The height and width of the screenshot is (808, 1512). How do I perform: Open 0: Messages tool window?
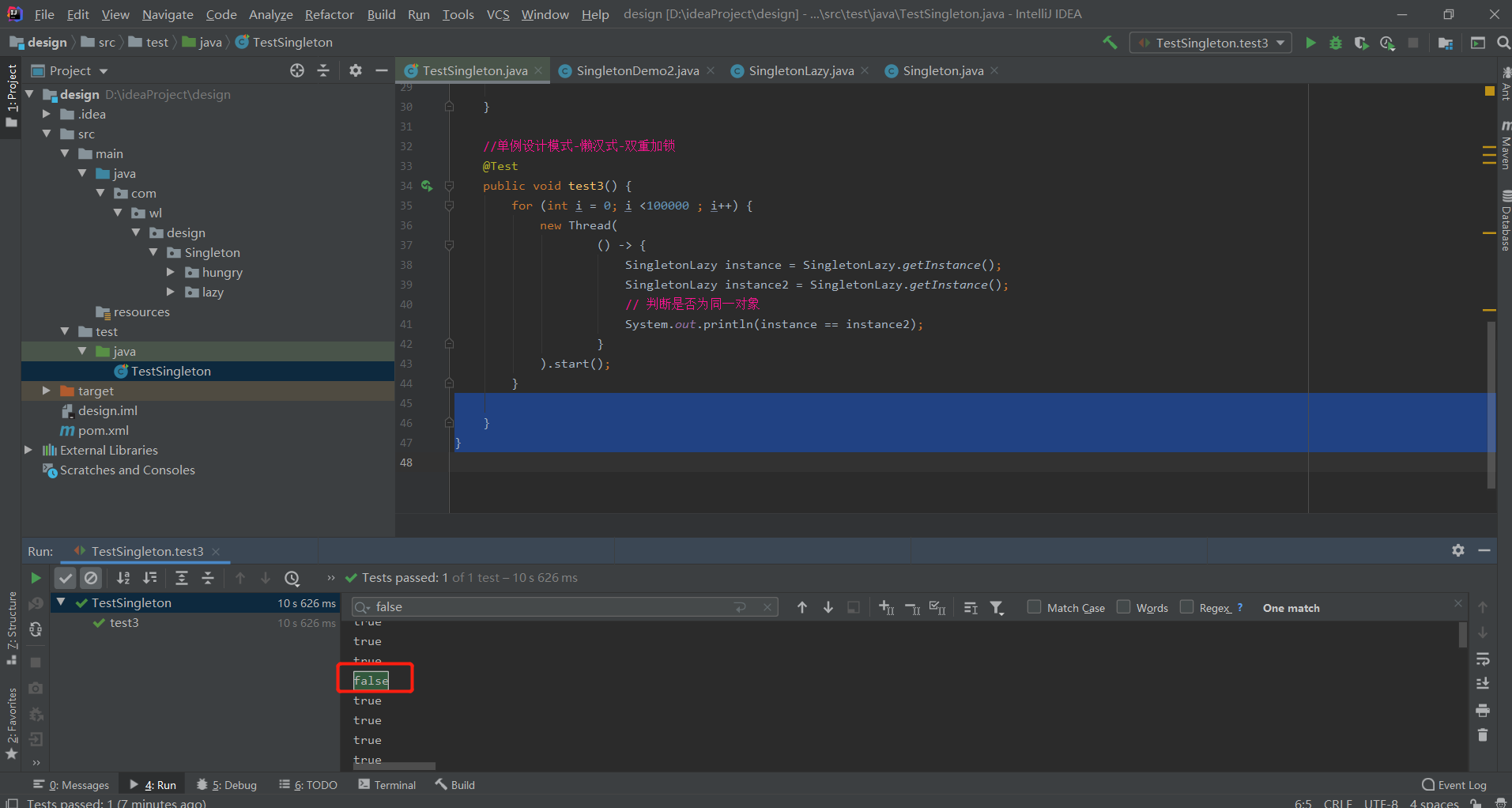click(x=71, y=785)
